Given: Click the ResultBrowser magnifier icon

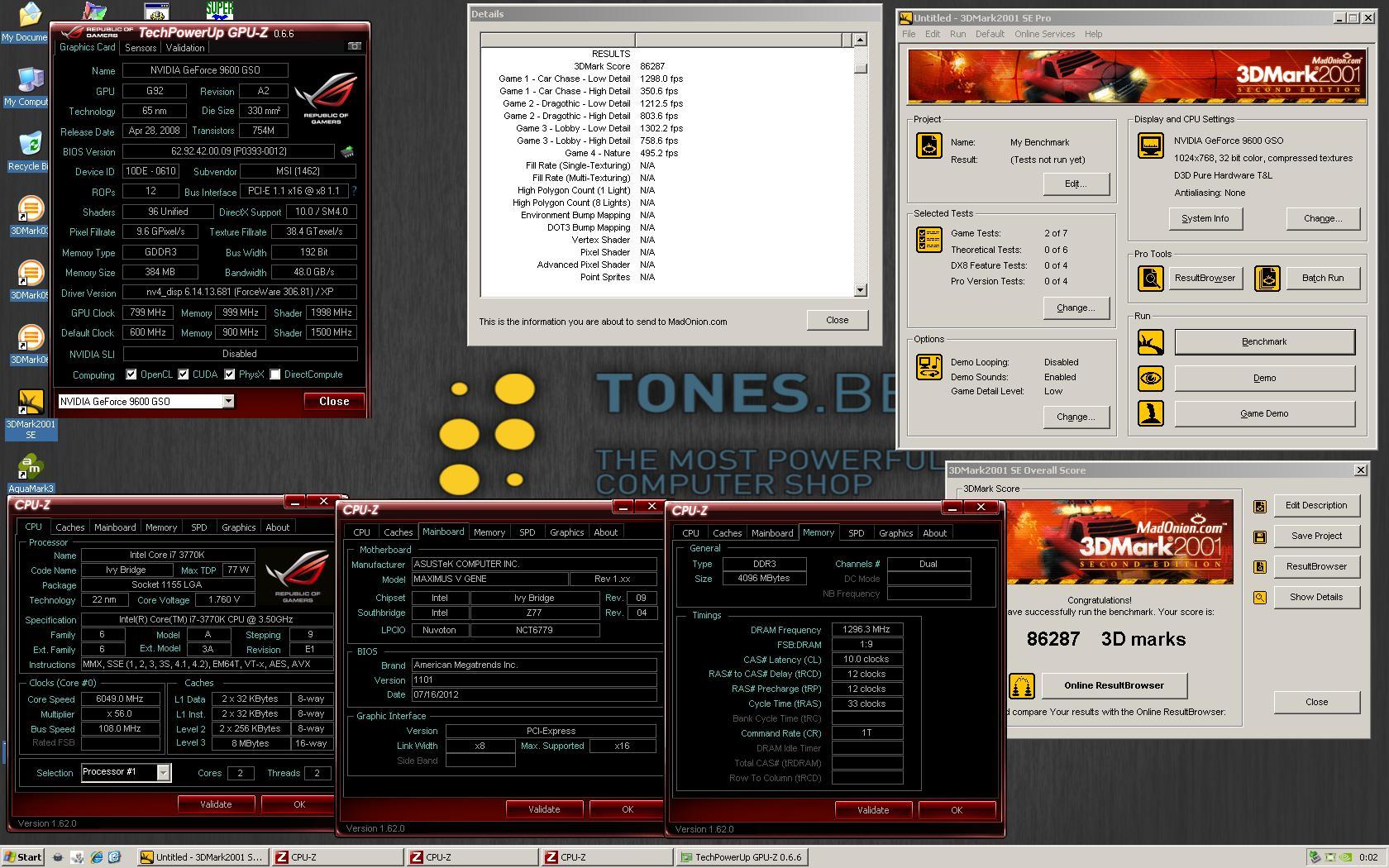Looking at the screenshot, I should [x=1151, y=279].
